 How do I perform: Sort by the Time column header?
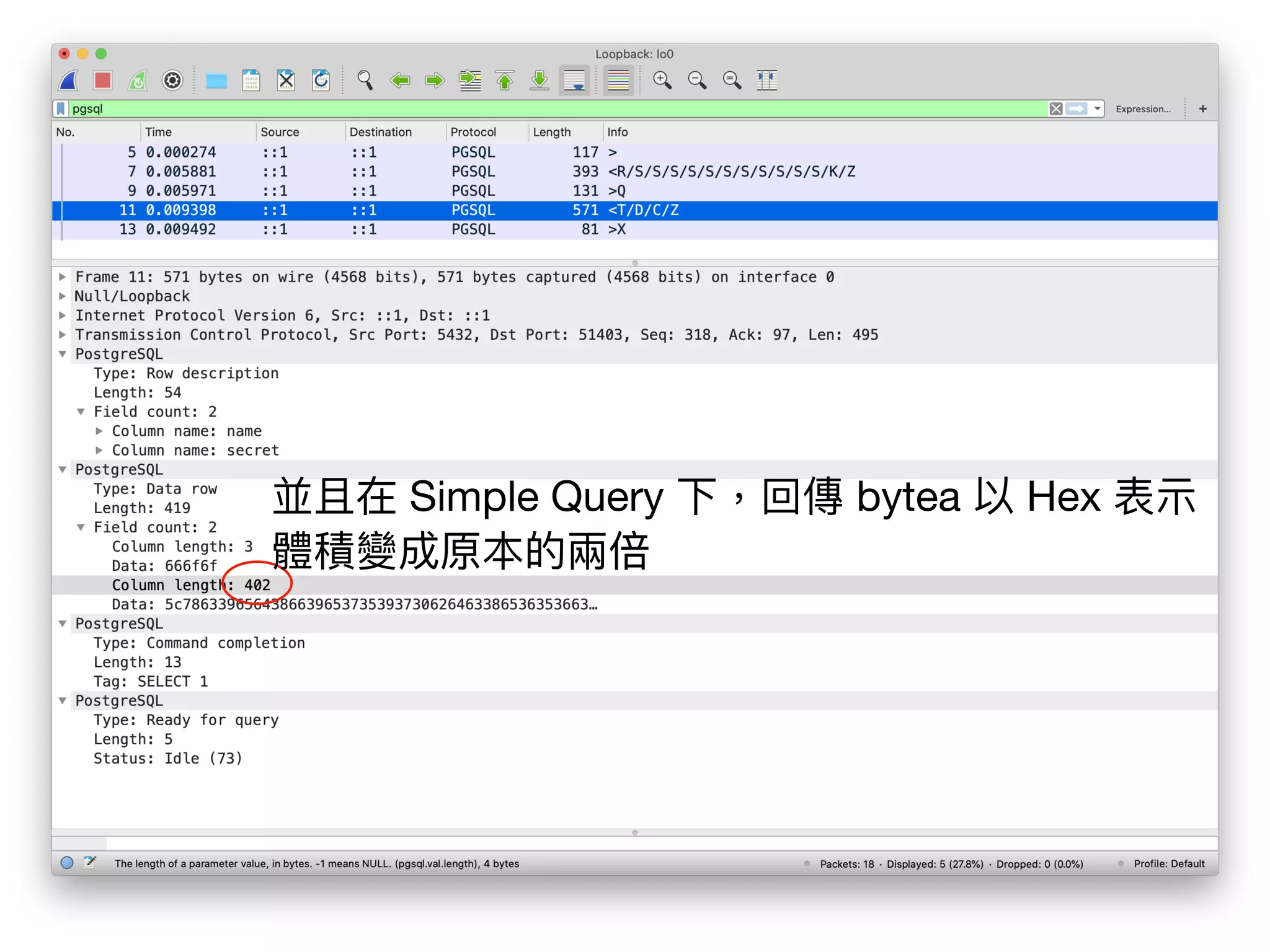[198, 132]
